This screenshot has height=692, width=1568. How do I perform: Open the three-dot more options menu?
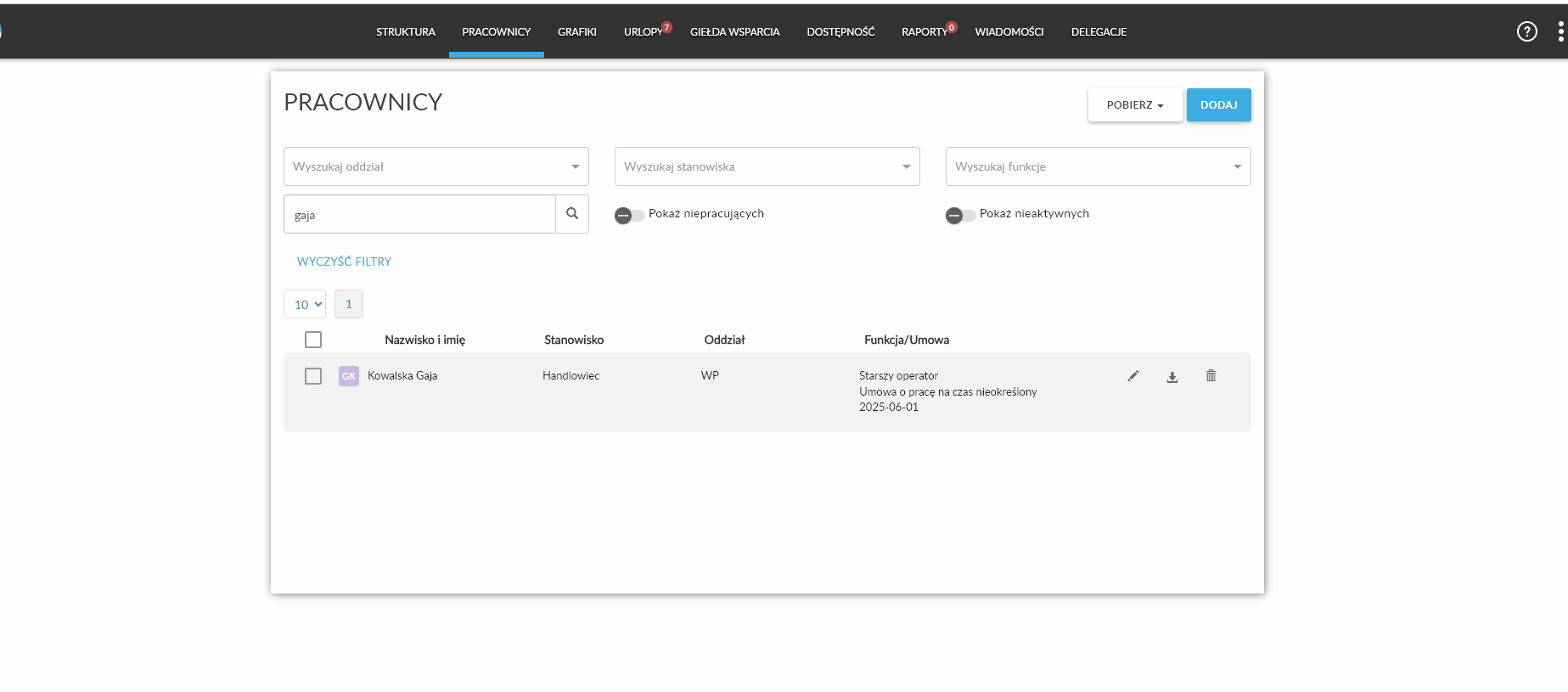pos(1560,31)
